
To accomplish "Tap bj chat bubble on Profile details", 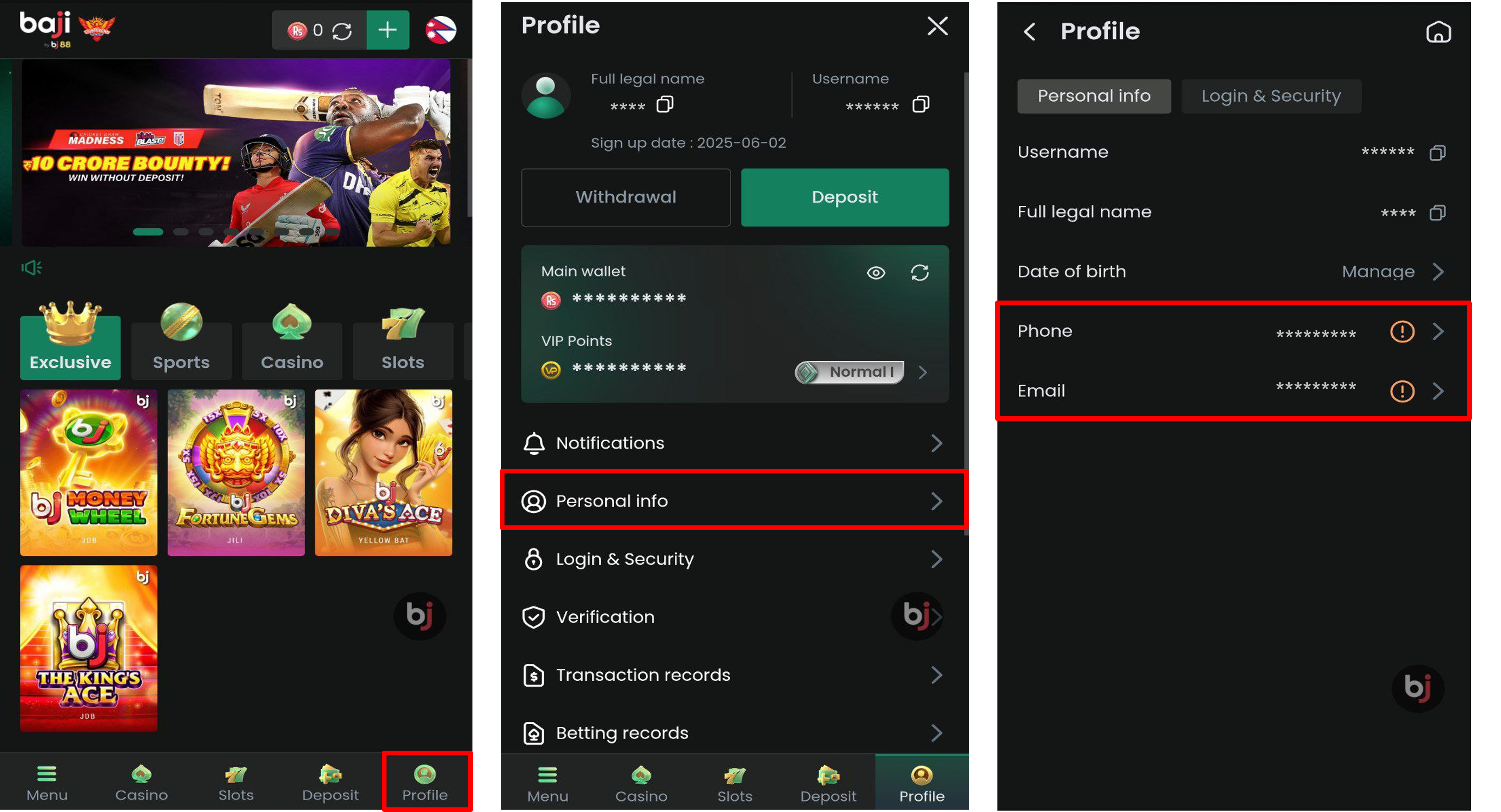I will point(1418,688).
